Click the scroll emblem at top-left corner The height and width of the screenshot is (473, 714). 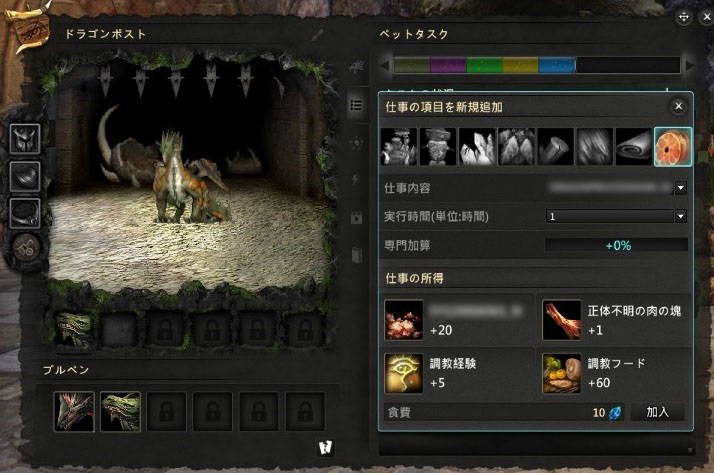[x=30, y=26]
